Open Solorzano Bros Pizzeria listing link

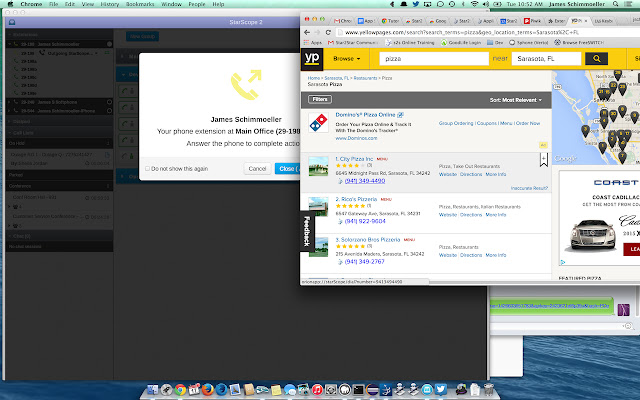(x=368, y=240)
